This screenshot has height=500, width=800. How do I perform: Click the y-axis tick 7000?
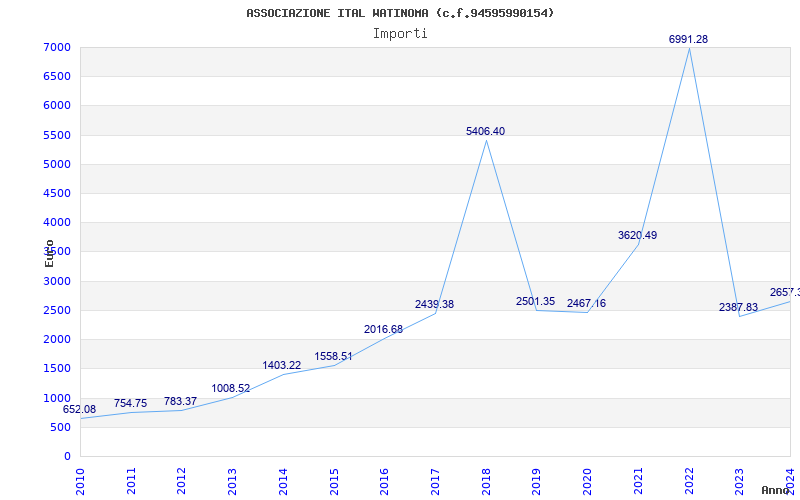click(x=58, y=47)
